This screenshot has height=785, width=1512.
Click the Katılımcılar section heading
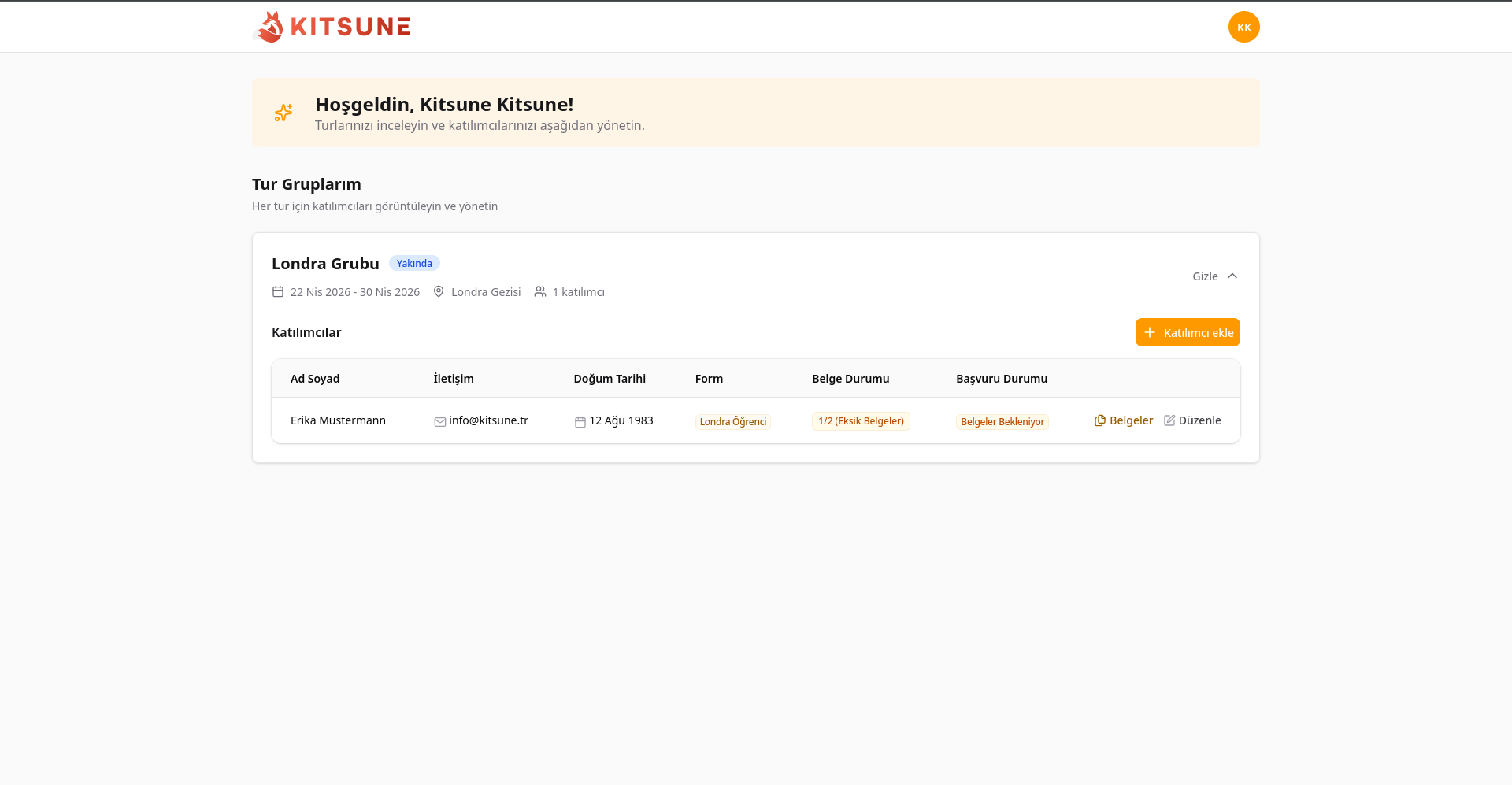306,332
